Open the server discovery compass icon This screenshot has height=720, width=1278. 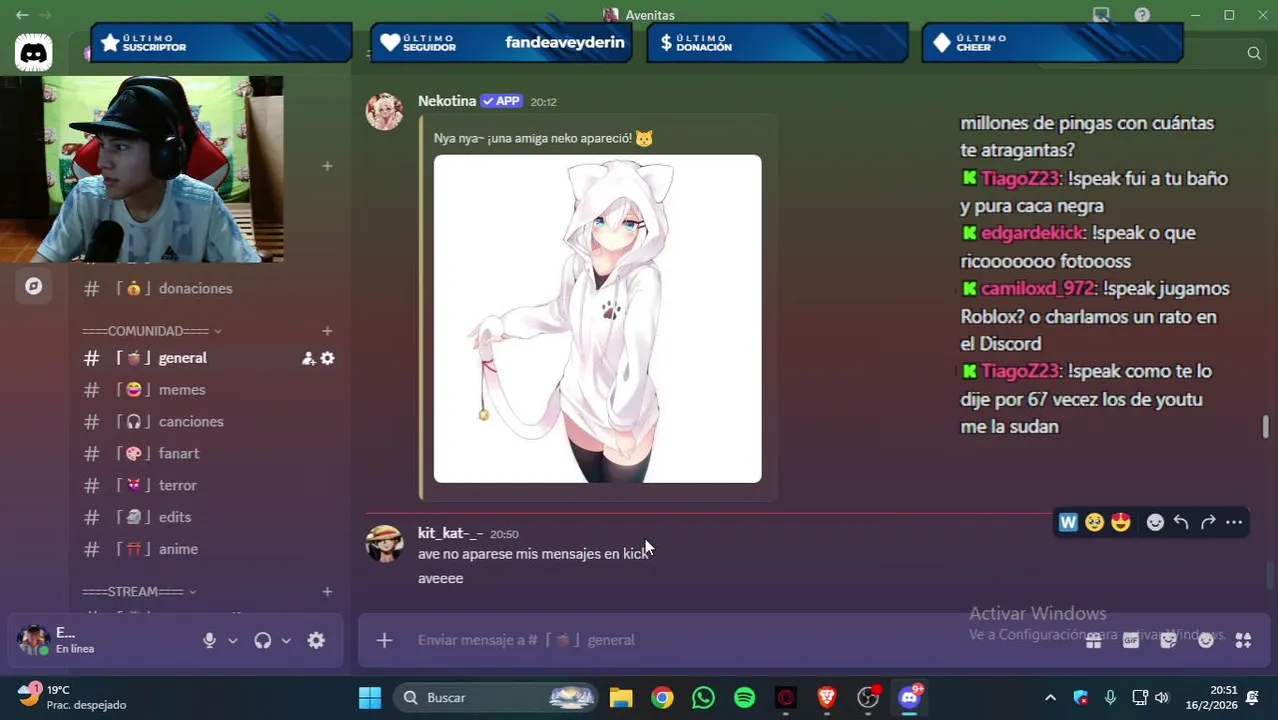click(34, 286)
